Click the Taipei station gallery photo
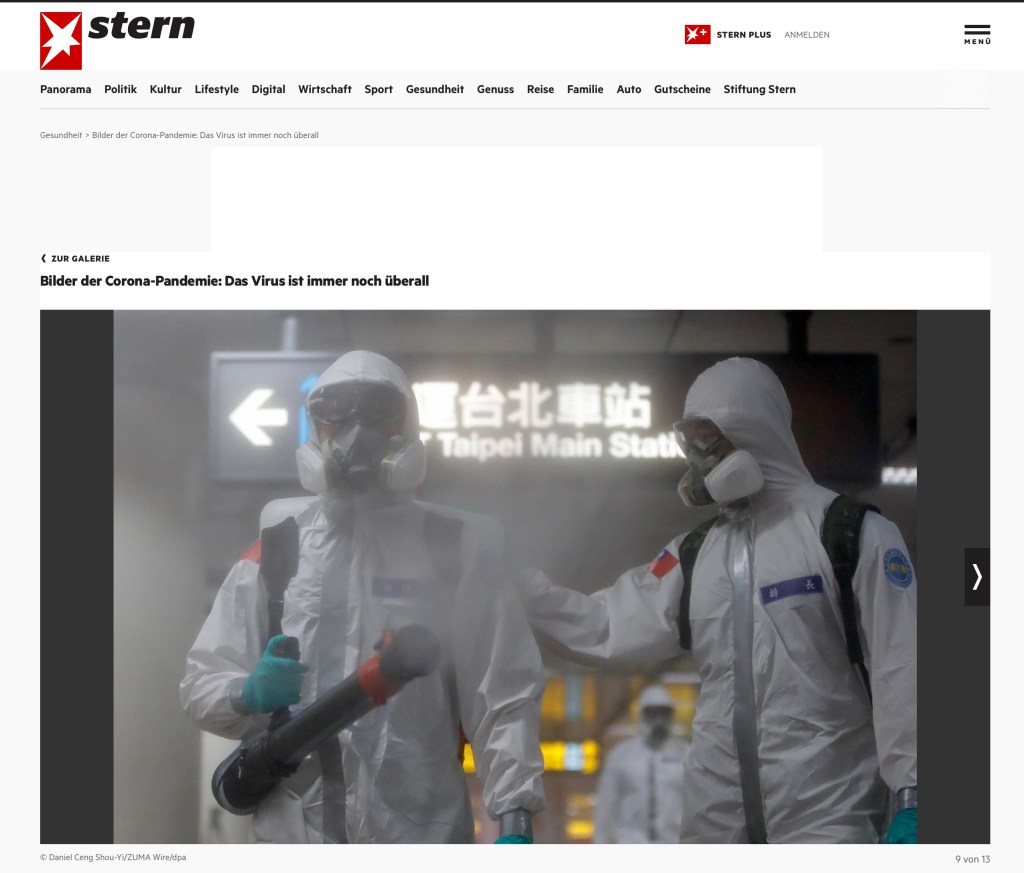 [x=514, y=577]
